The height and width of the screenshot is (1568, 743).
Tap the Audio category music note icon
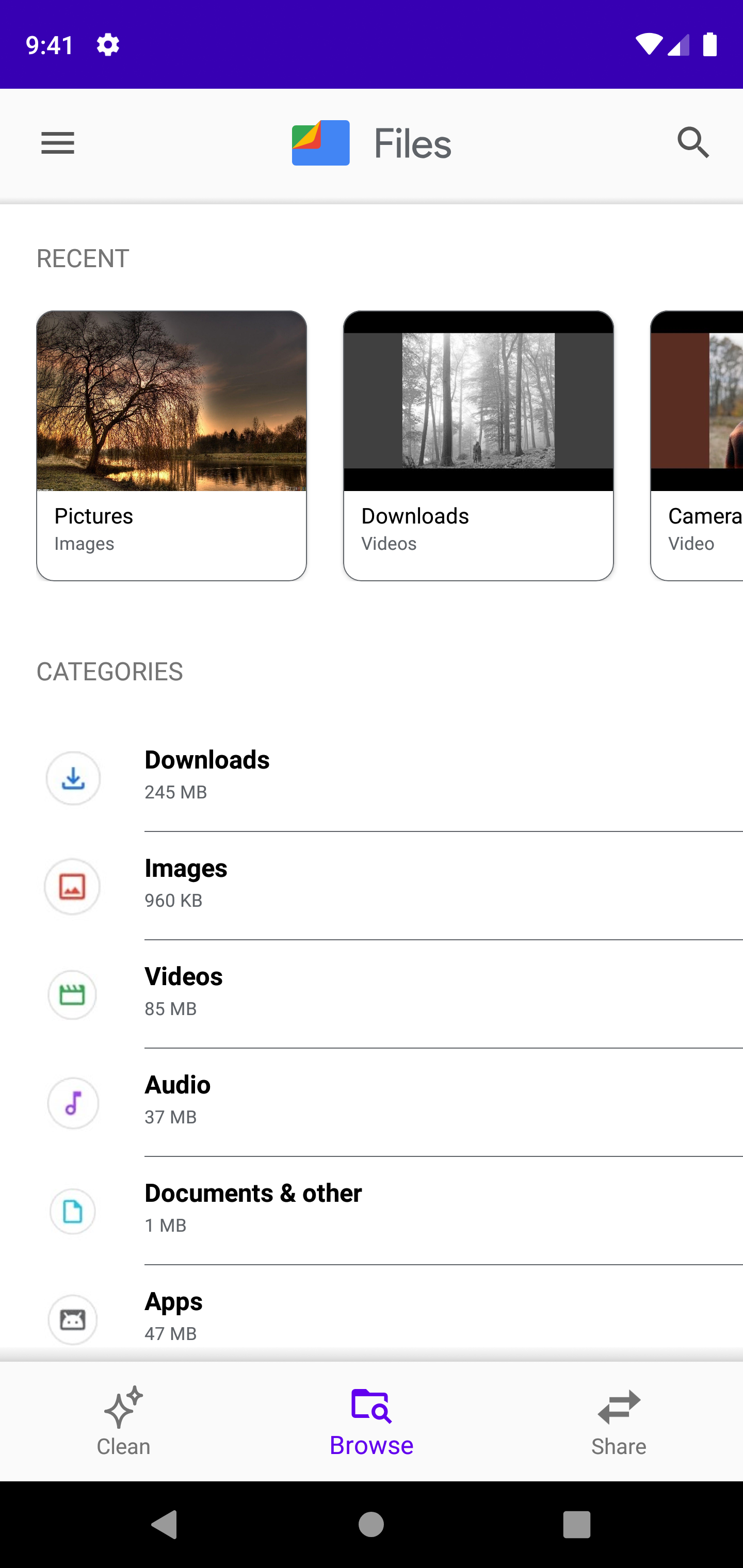tap(73, 1103)
